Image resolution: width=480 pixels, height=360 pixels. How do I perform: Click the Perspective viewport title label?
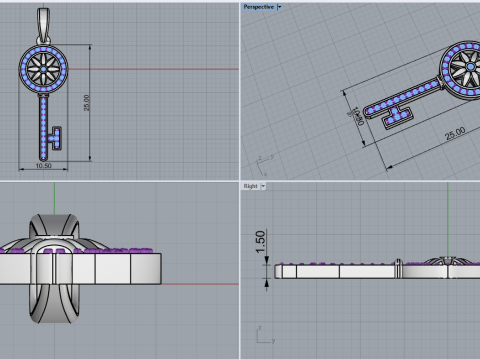258,7
